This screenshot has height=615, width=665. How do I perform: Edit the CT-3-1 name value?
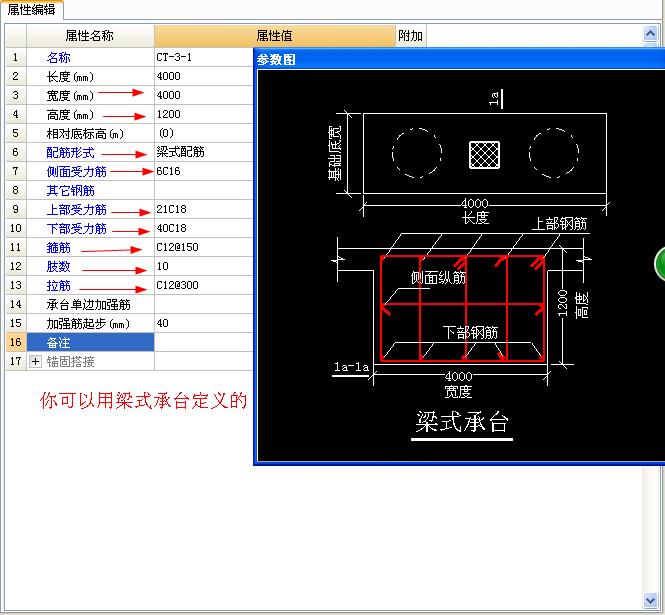pyautogui.click(x=204, y=57)
